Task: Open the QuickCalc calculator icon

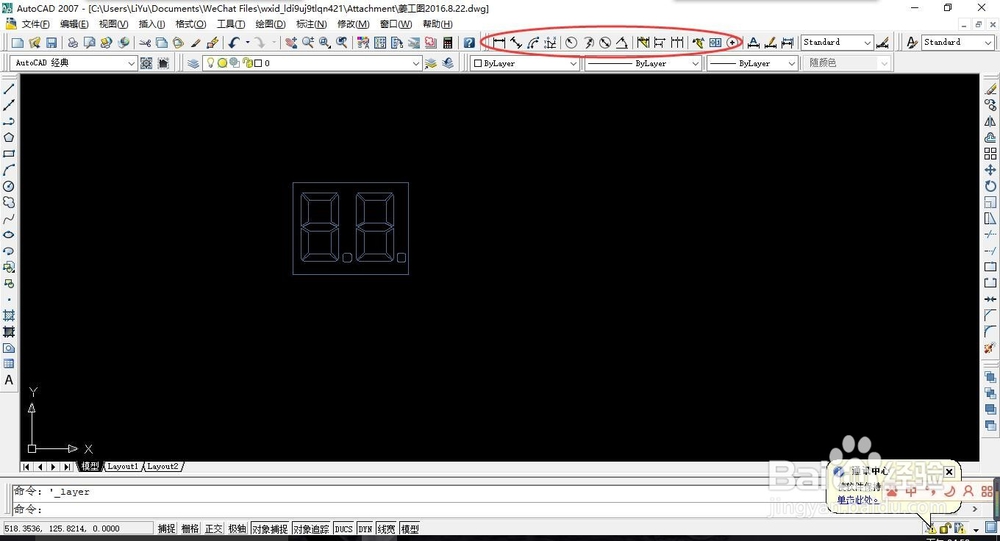Action: click(448, 43)
